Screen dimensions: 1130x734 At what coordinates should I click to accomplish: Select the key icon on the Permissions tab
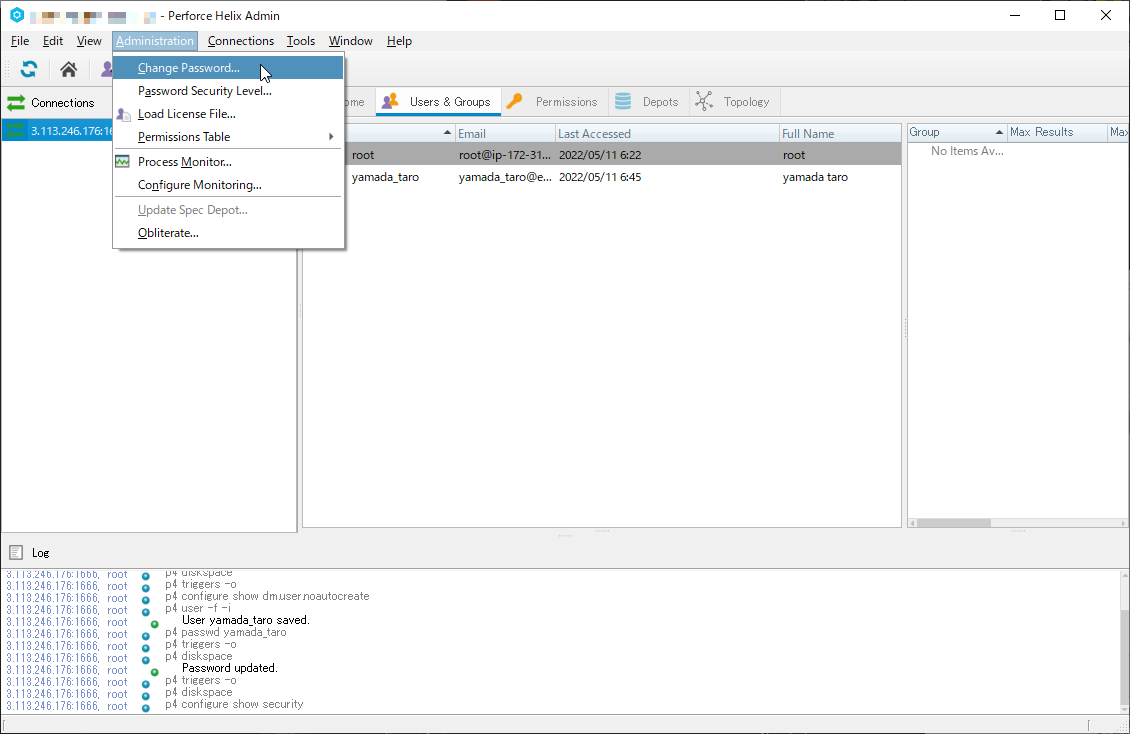[x=514, y=101]
